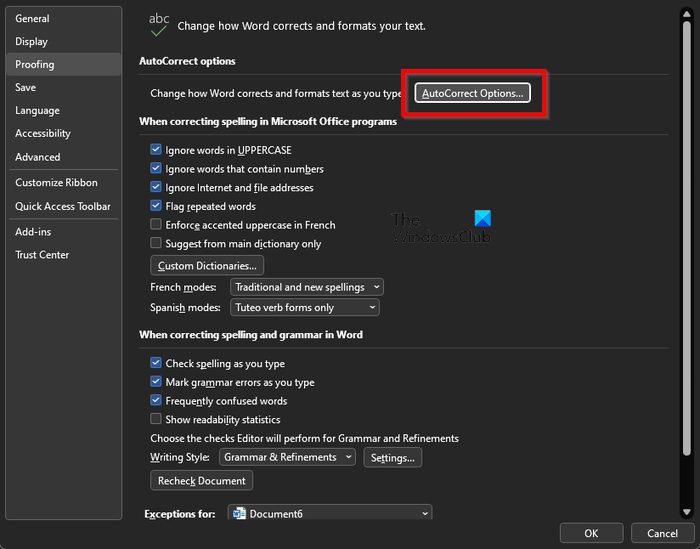Enable Show readability statistics option
This screenshot has width=700, height=549.
[x=156, y=419]
